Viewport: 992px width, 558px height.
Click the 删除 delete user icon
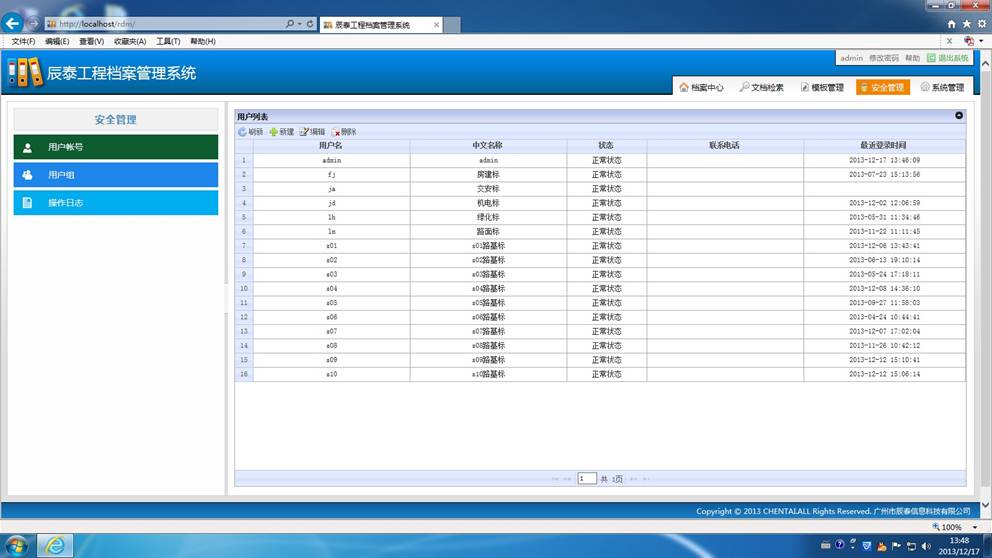[336, 132]
